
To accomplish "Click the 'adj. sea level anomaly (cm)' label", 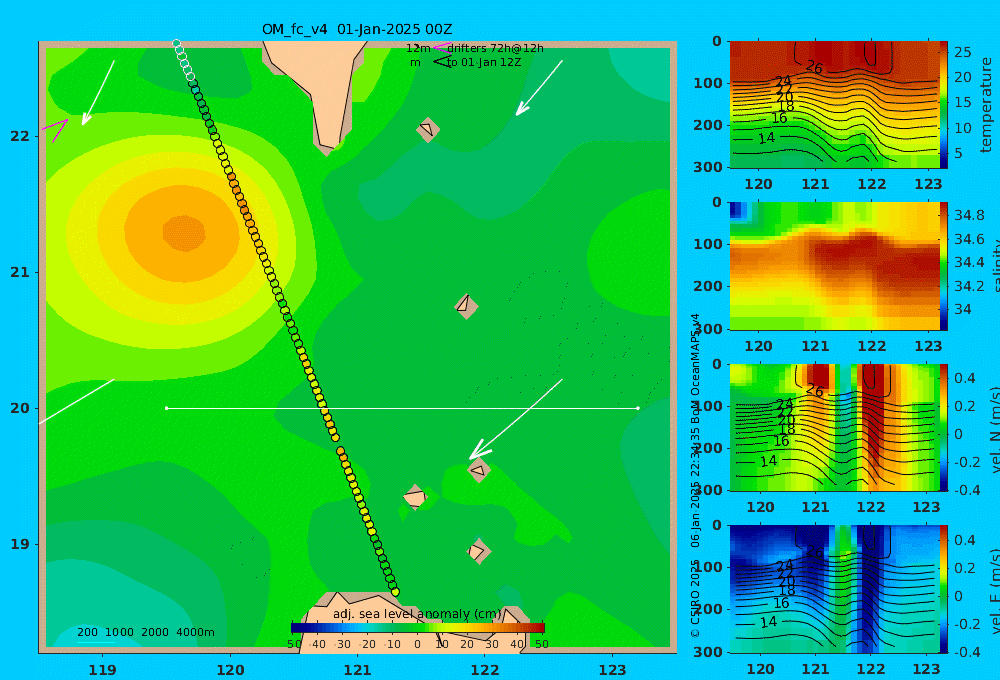I will 417,614.
